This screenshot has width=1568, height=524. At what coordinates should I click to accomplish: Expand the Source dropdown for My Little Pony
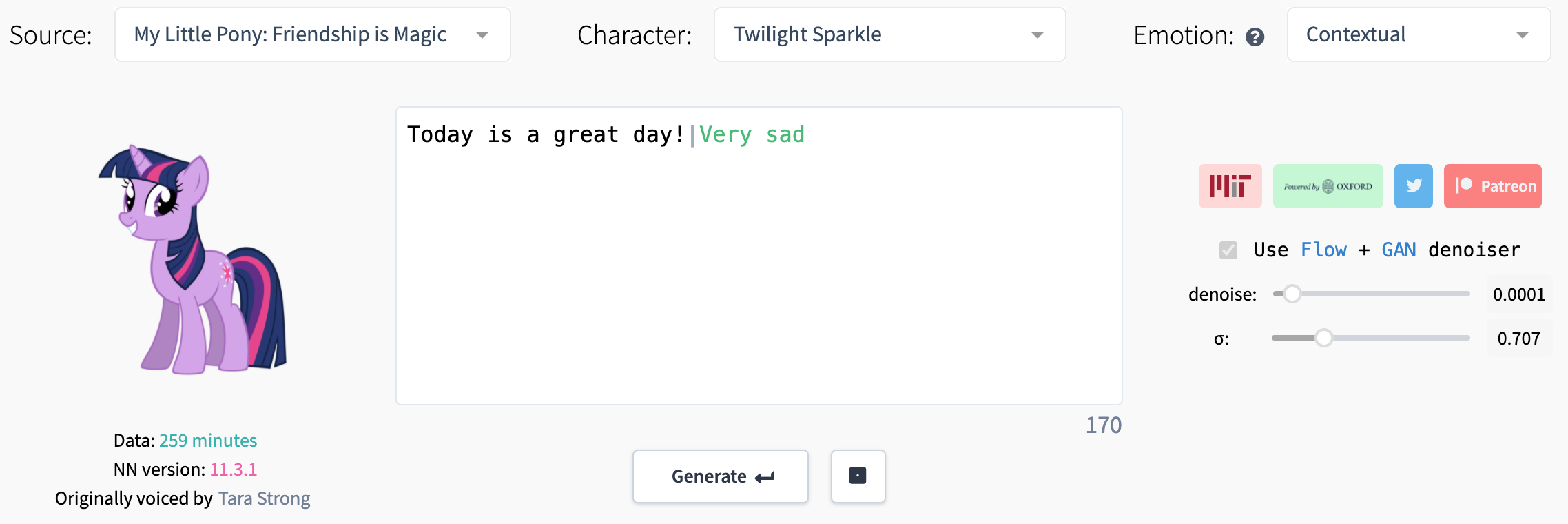point(313,34)
